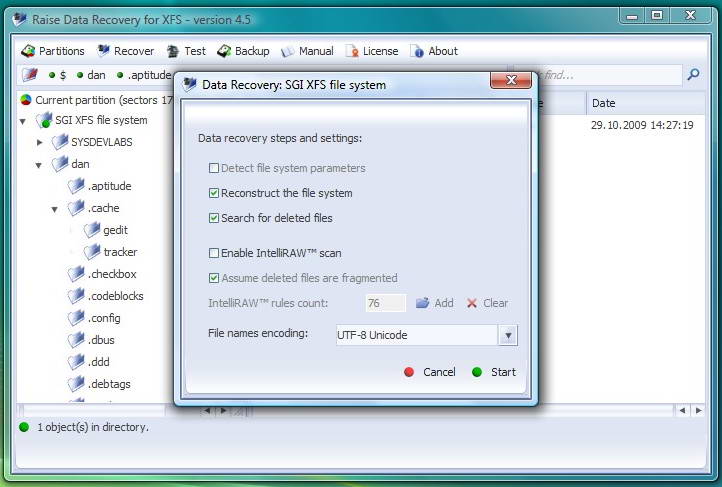Toggle Detect file system parameters checkbox
Viewport: 722px width, 487px height.
[x=214, y=168]
